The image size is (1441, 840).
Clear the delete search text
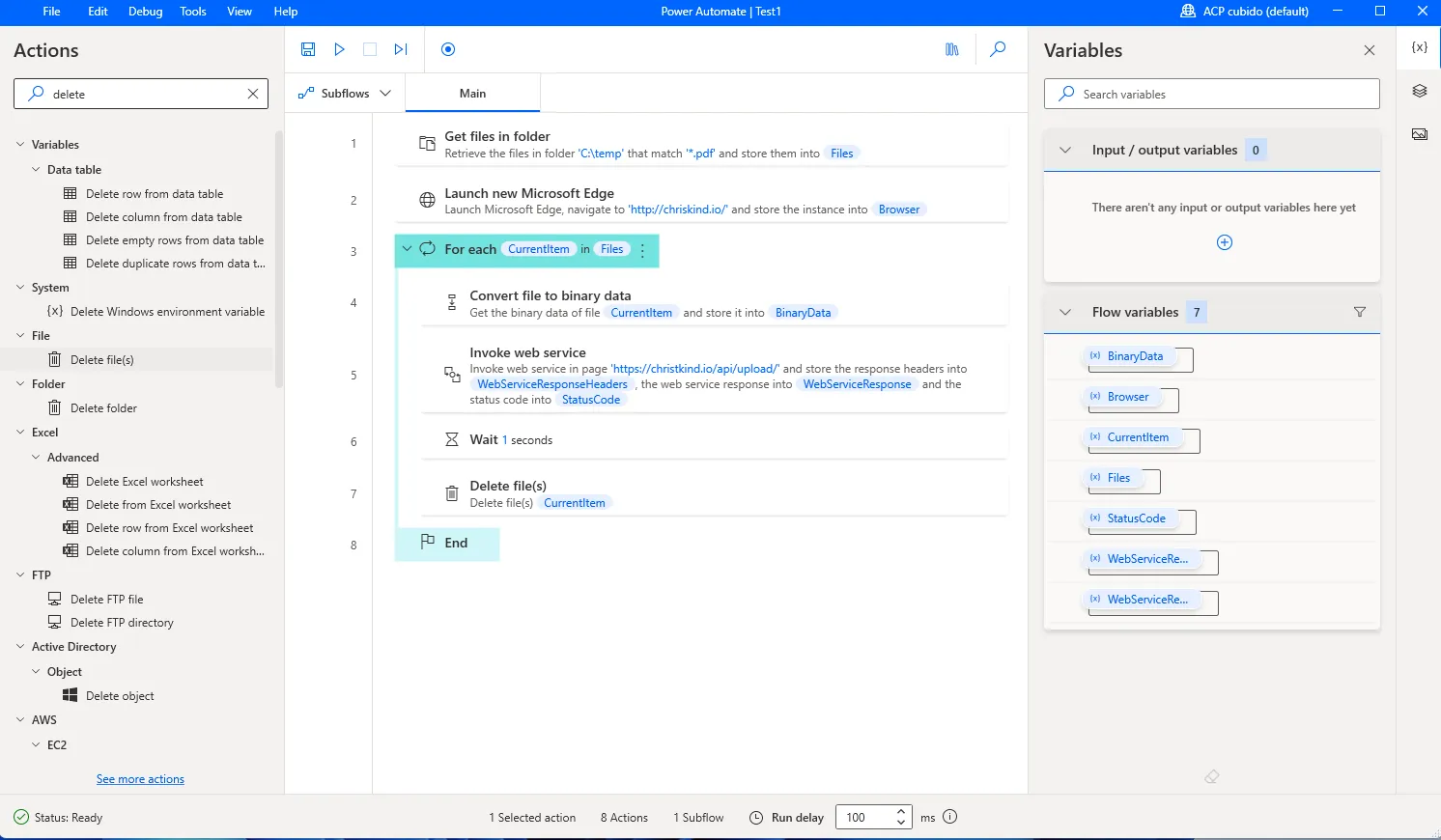(253, 94)
